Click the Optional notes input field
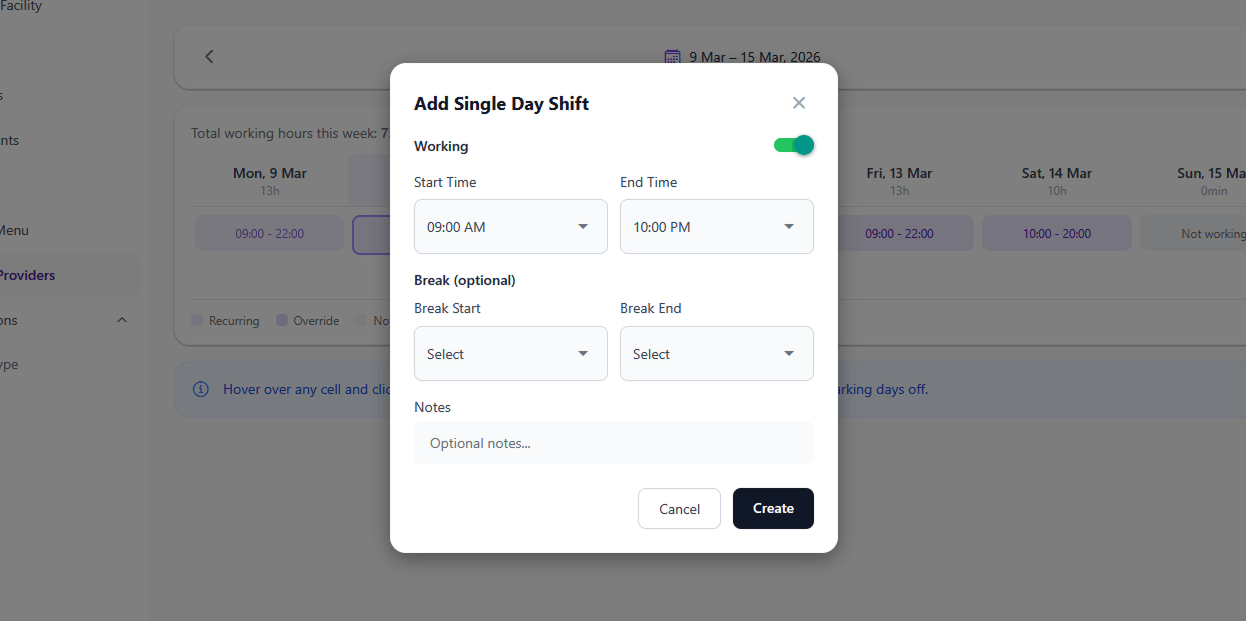This screenshot has height=621, width=1246. [613, 443]
